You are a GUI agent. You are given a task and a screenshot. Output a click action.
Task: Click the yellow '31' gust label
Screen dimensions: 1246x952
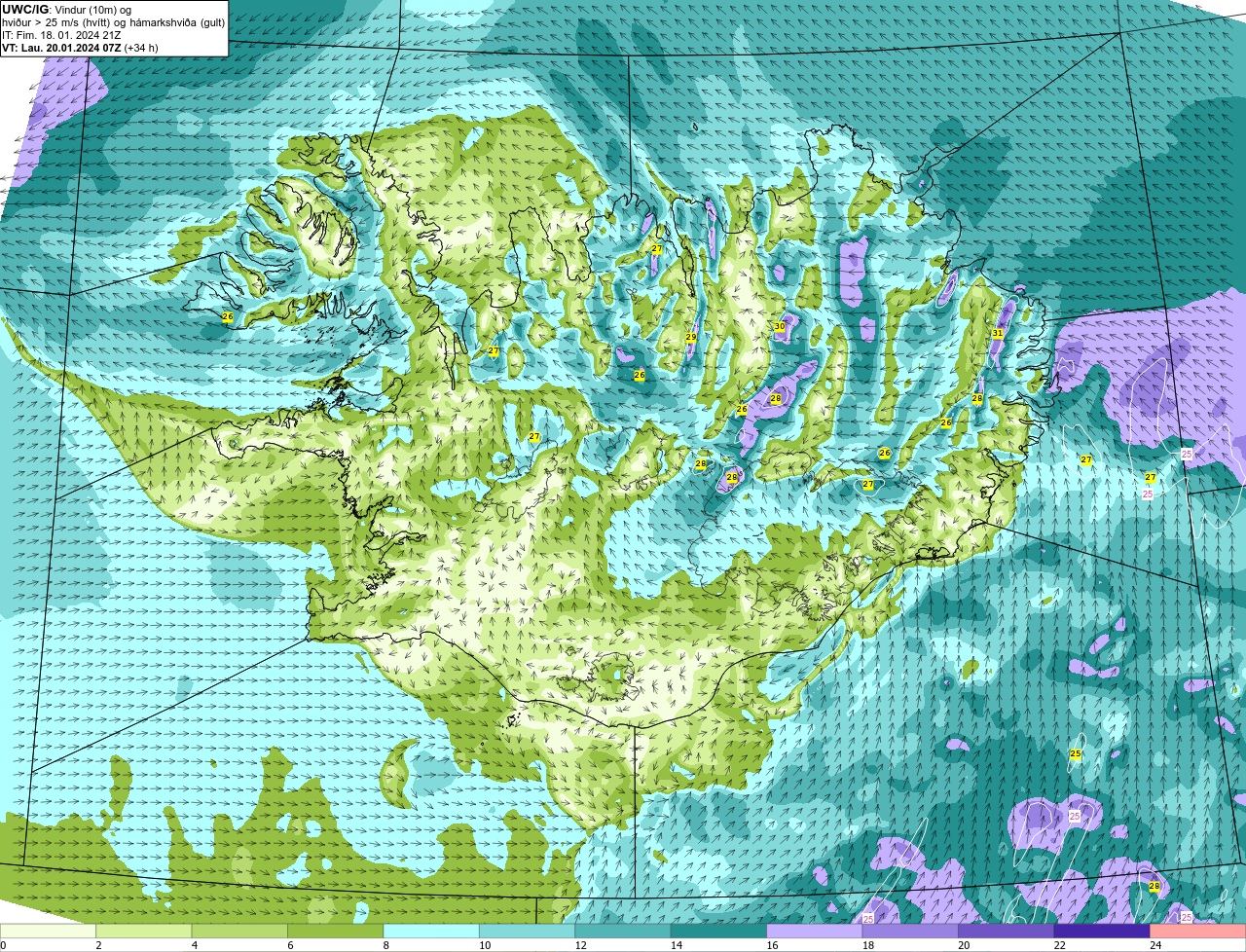997,333
